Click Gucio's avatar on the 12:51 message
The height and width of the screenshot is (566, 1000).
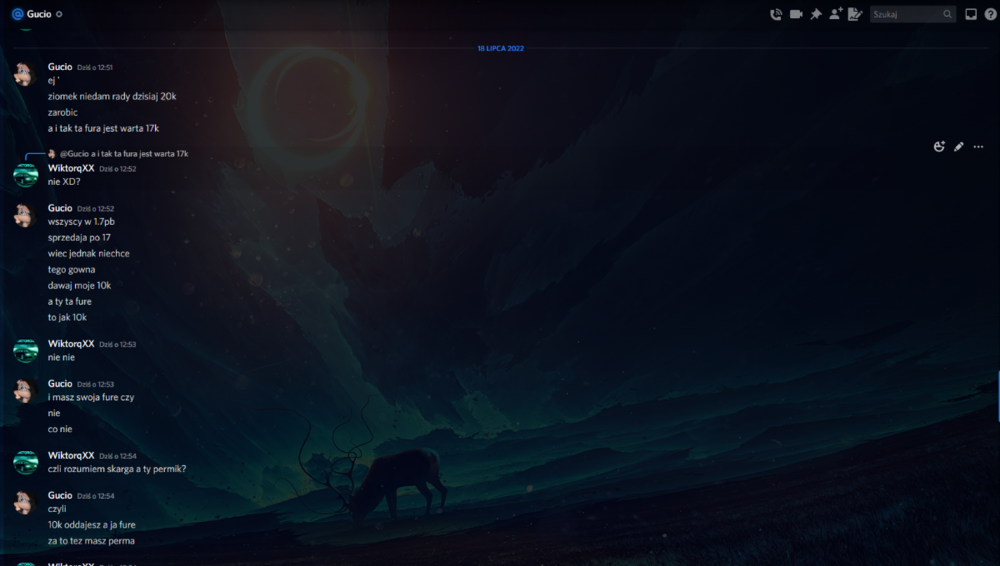click(25, 74)
